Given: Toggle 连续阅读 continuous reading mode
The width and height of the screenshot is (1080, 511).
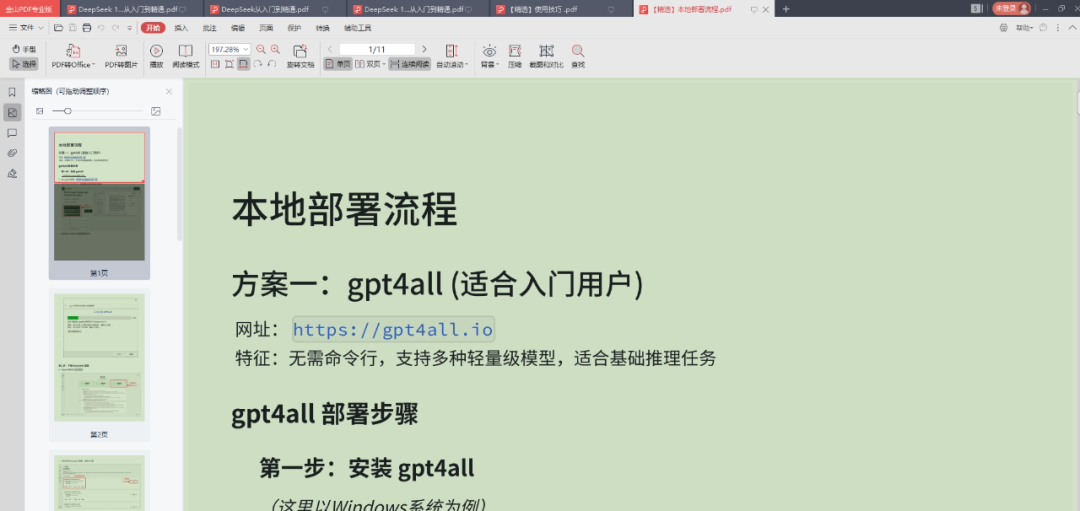Looking at the screenshot, I should click(x=409, y=64).
